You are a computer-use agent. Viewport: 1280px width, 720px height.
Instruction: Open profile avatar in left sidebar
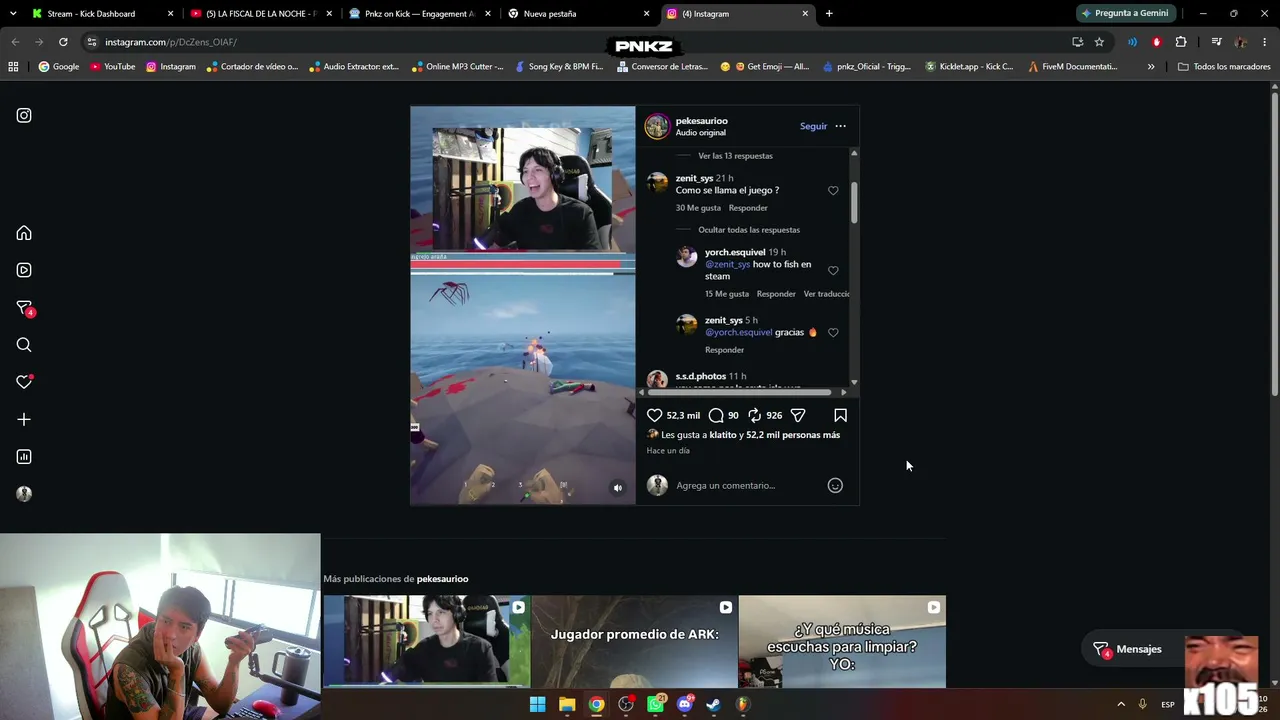pos(24,494)
